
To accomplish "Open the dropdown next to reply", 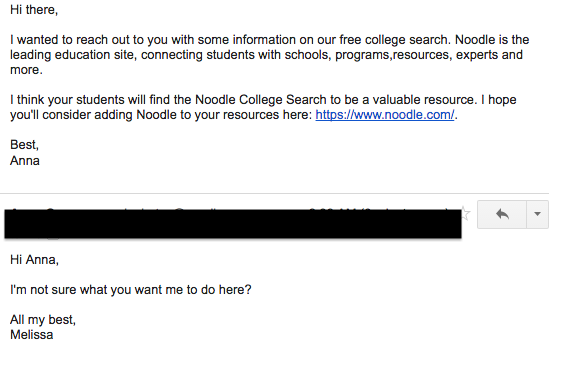I will 537,214.
